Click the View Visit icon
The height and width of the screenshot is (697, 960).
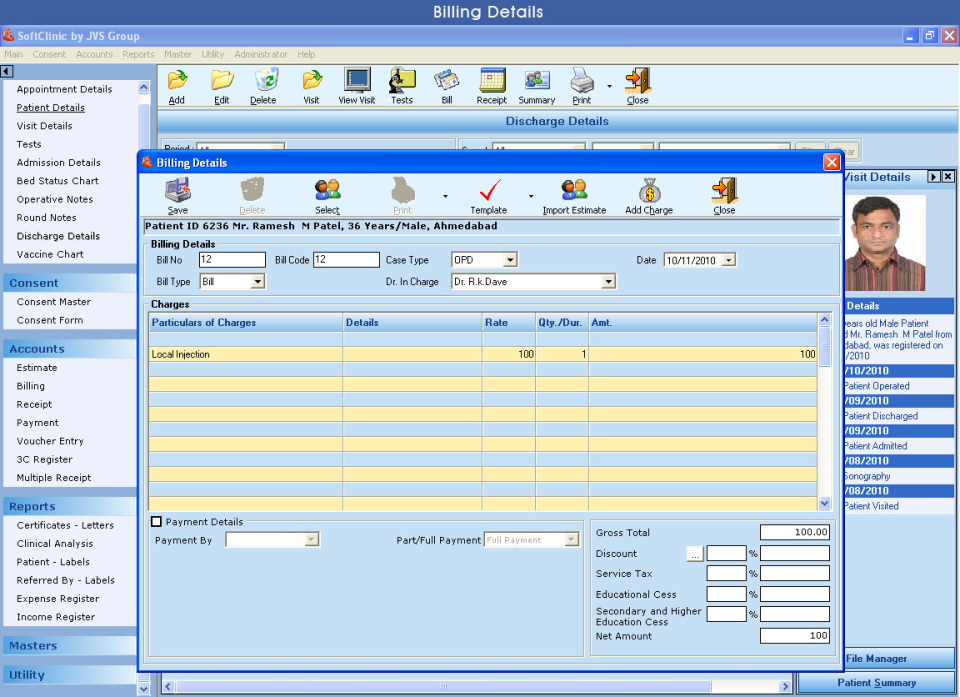[x=355, y=85]
